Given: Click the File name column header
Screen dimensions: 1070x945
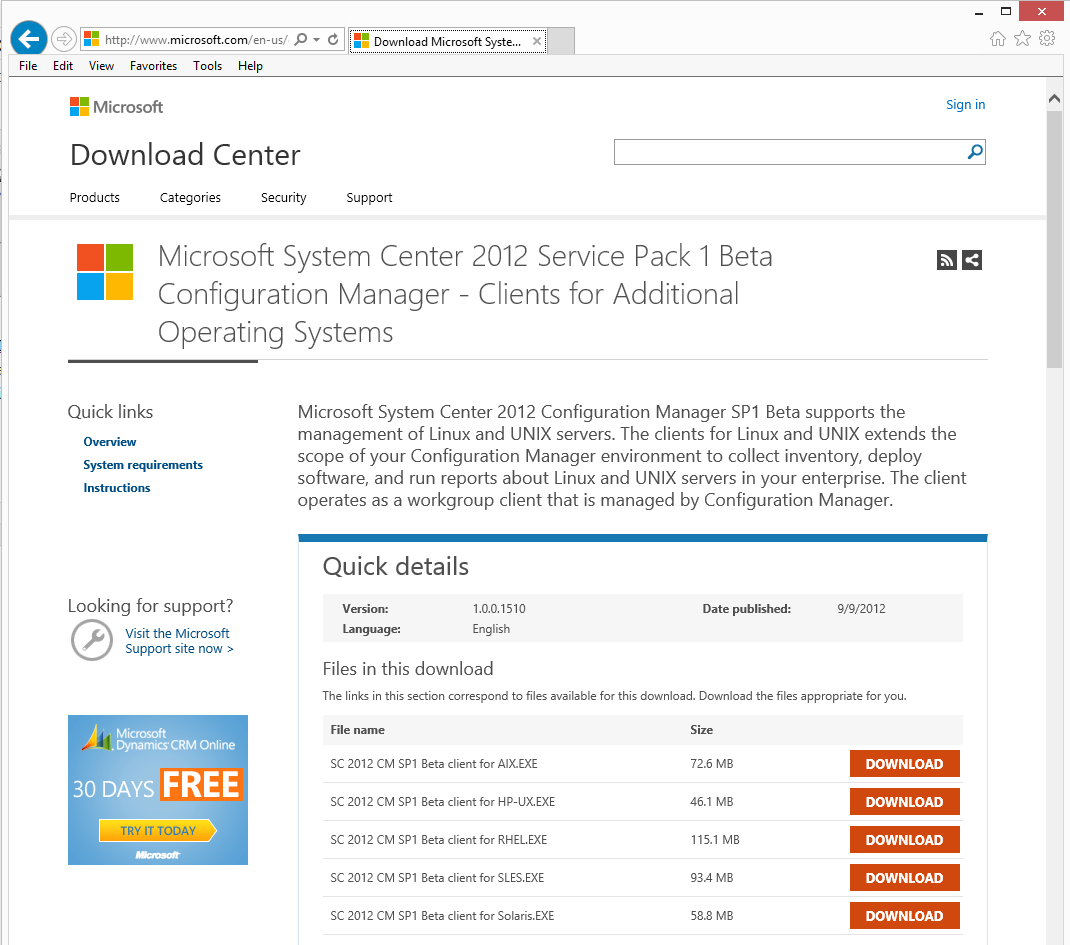Looking at the screenshot, I should point(358,730).
